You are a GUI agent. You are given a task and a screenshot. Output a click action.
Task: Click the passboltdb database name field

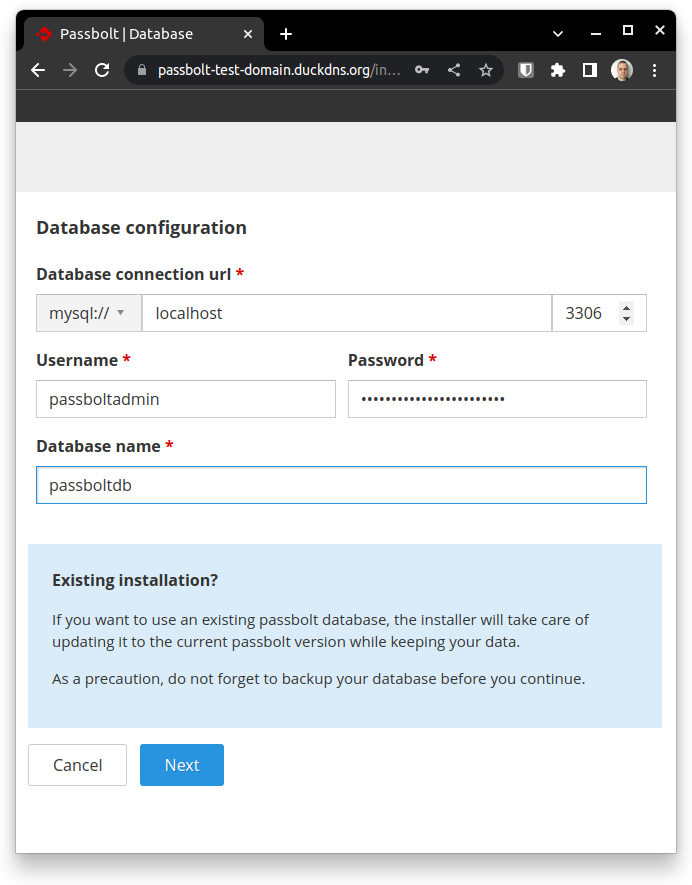tap(341, 485)
